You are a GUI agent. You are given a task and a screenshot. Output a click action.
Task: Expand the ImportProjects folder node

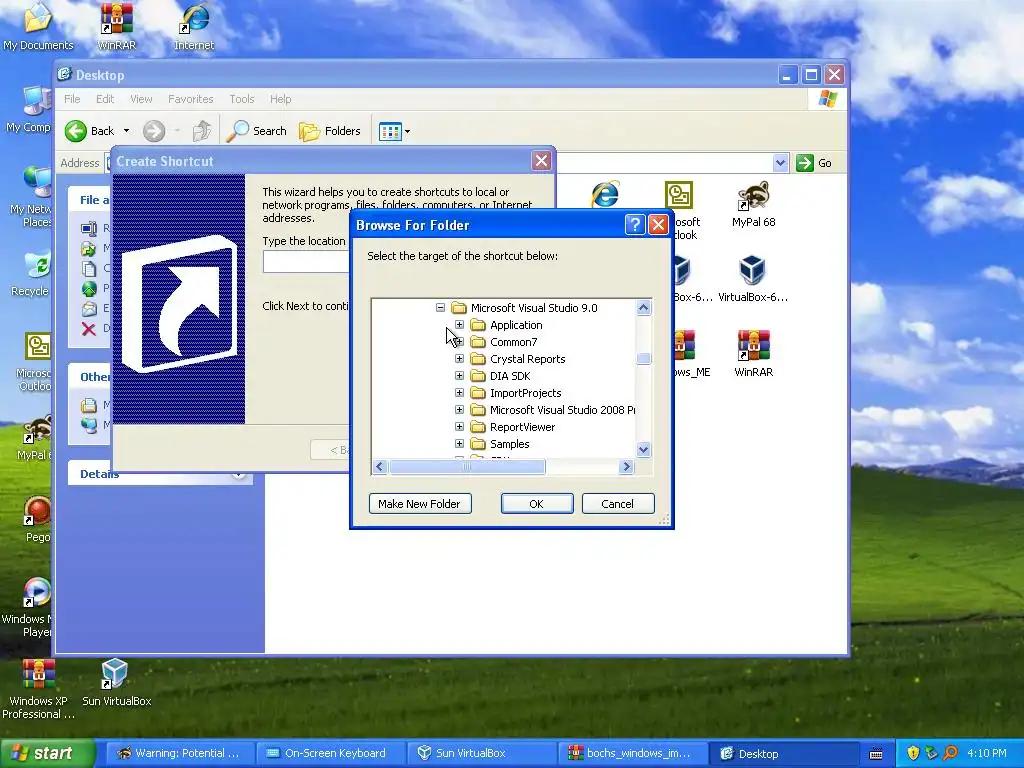click(x=459, y=392)
